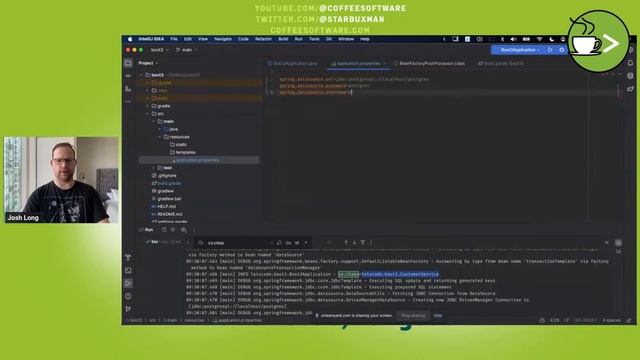Open the Commit tool window icon
This screenshot has height=360, width=640.
(128, 76)
